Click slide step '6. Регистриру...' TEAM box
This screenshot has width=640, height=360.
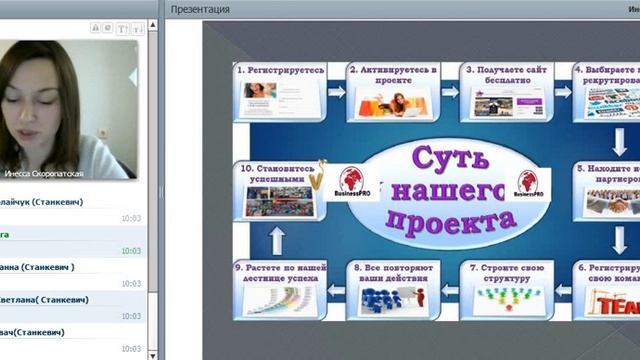(x=607, y=290)
